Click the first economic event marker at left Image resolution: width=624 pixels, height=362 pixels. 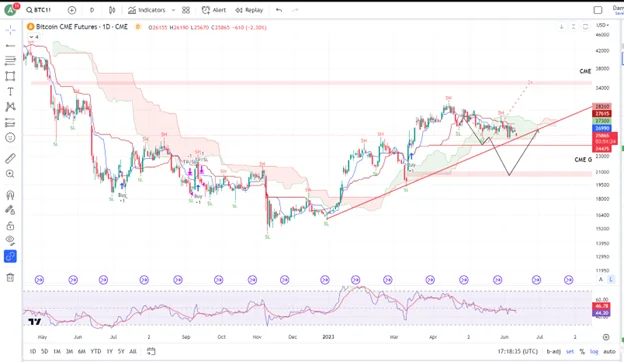click(x=39, y=280)
